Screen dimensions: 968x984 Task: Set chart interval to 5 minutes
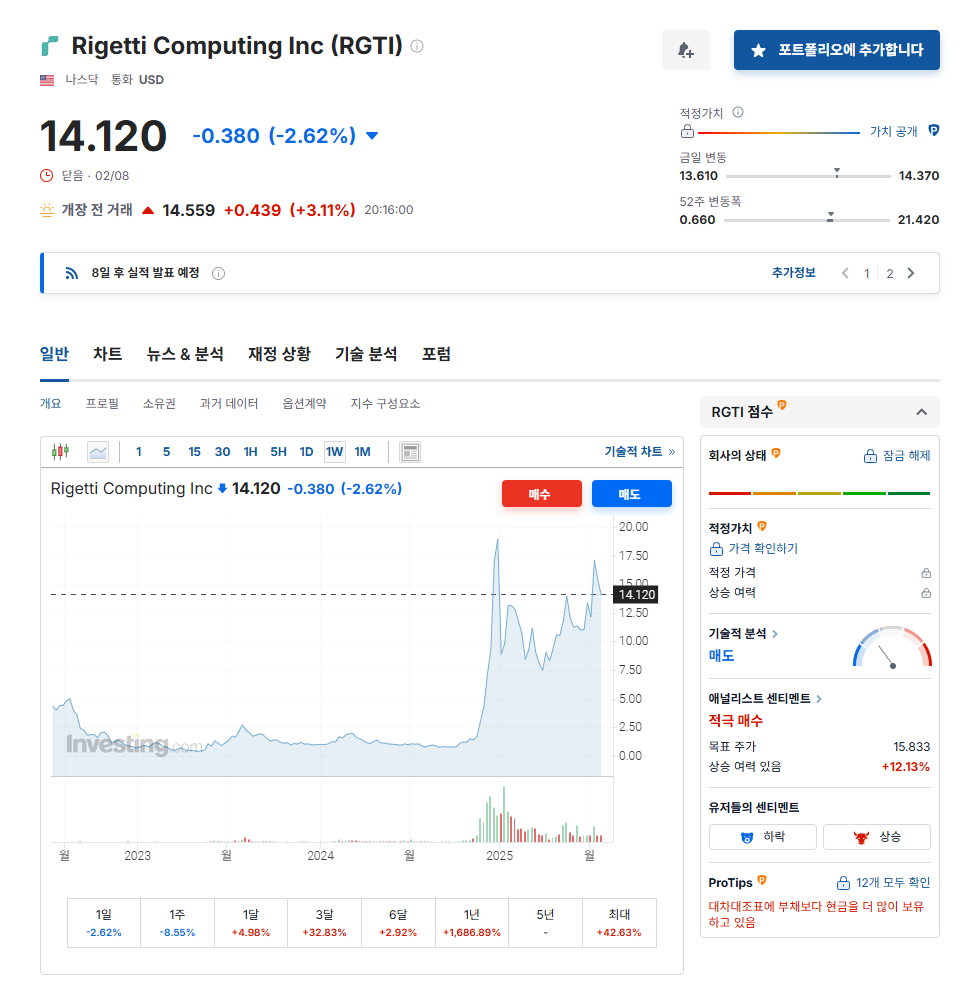point(166,452)
